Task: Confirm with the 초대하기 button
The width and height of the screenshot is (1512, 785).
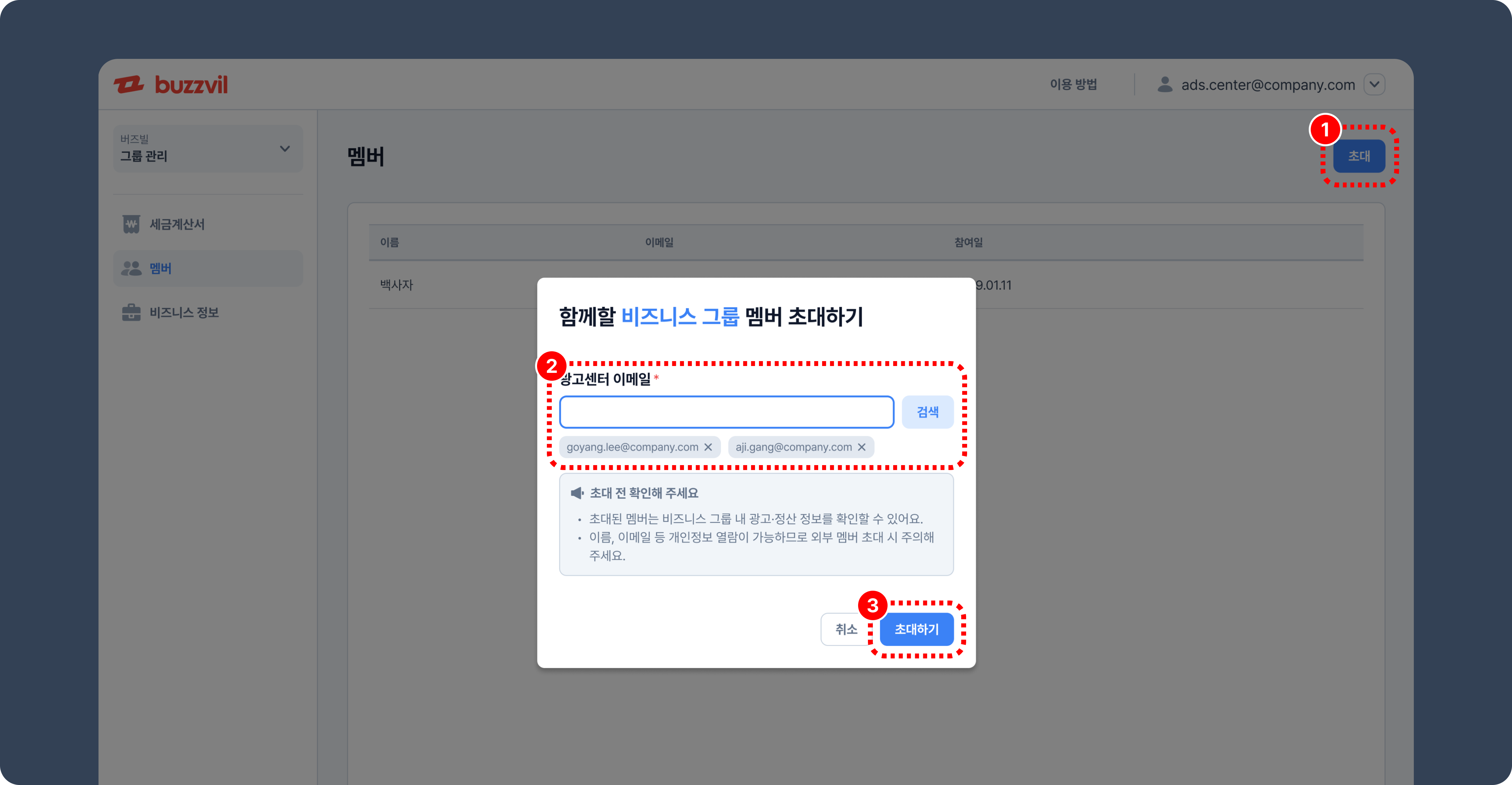Action: (916, 629)
